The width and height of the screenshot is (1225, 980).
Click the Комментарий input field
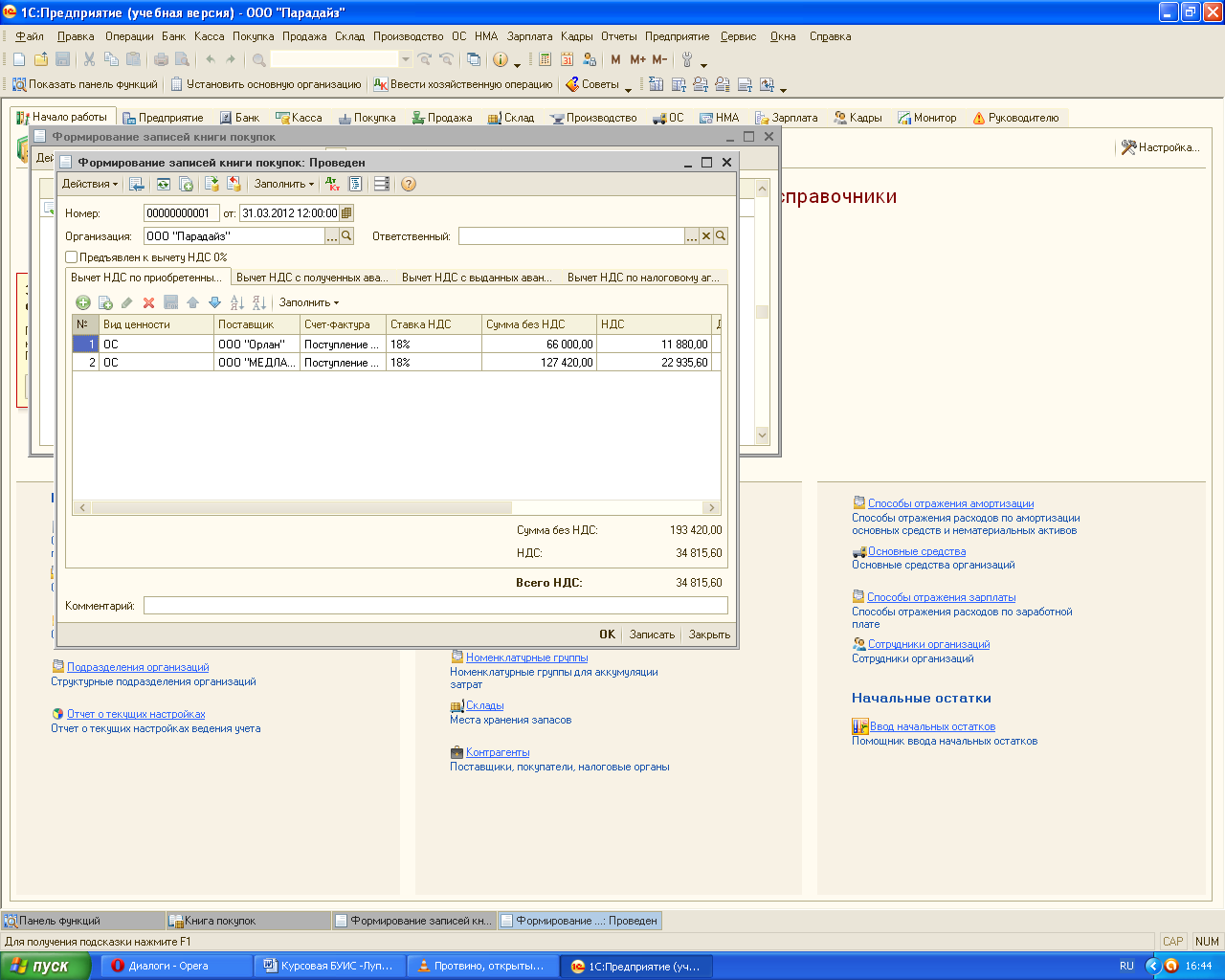pos(435,605)
